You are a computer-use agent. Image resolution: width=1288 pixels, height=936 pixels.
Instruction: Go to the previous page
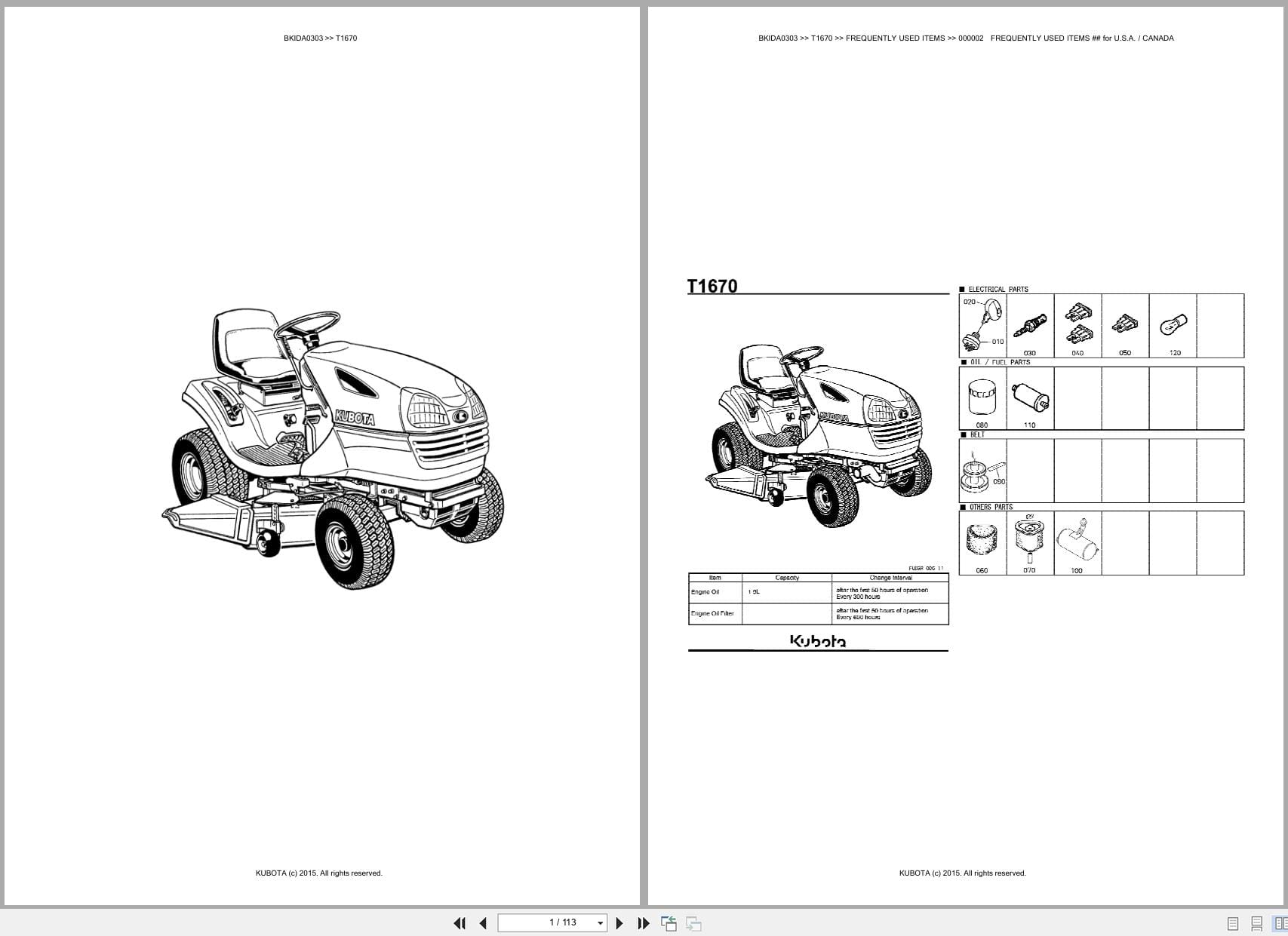[483, 923]
